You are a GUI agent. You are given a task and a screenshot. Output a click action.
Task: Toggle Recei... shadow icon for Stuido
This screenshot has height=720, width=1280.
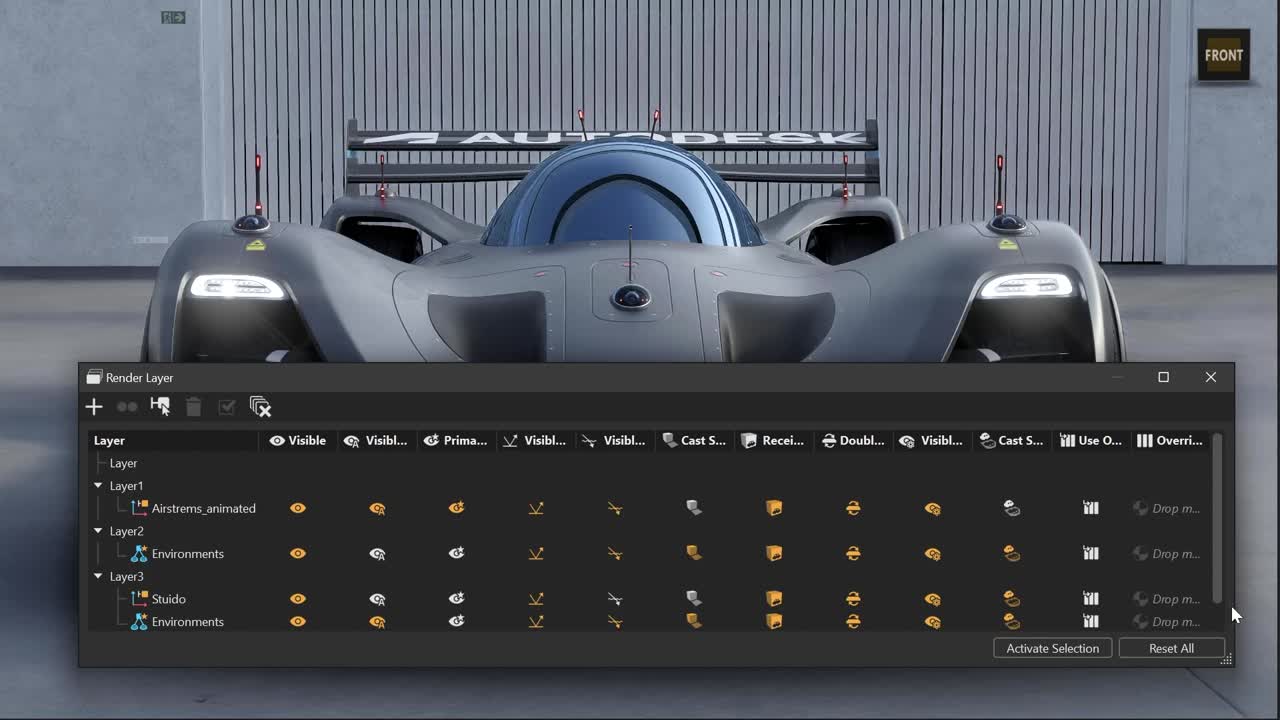tap(774, 599)
